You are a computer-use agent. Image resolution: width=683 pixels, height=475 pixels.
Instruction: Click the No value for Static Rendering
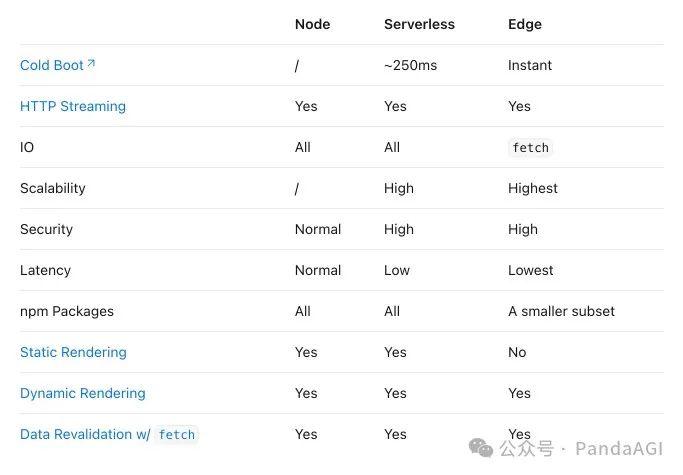517,352
